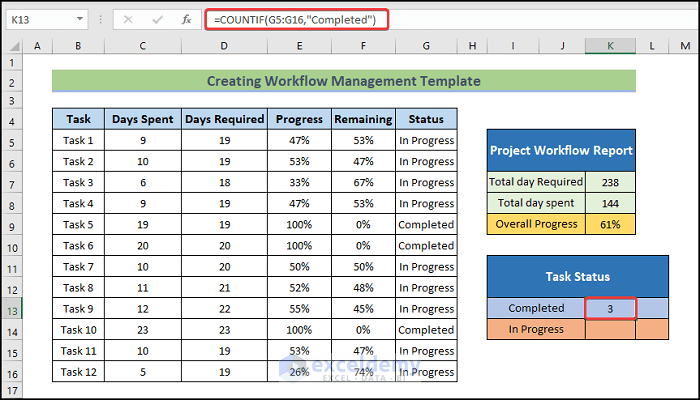Image resolution: width=700 pixels, height=400 pixels.
Task: Select the Task 1 cell
Action: [79, 141]
